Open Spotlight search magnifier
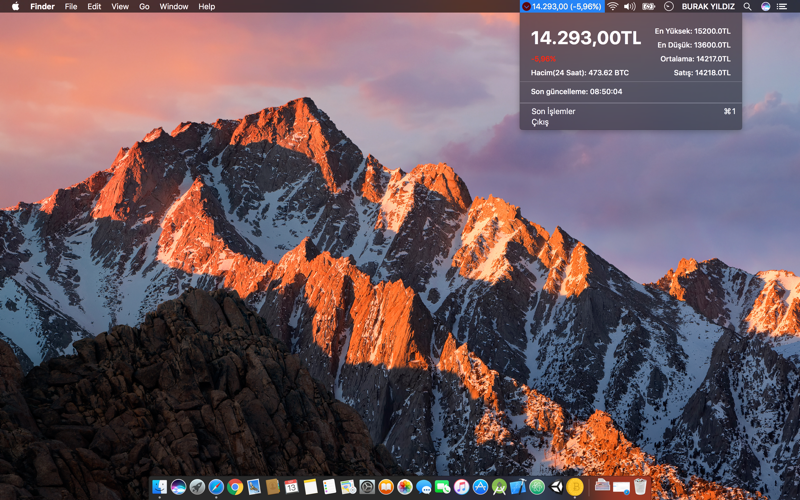Screen dimensions: 800x500 click(x=747, y=6)
